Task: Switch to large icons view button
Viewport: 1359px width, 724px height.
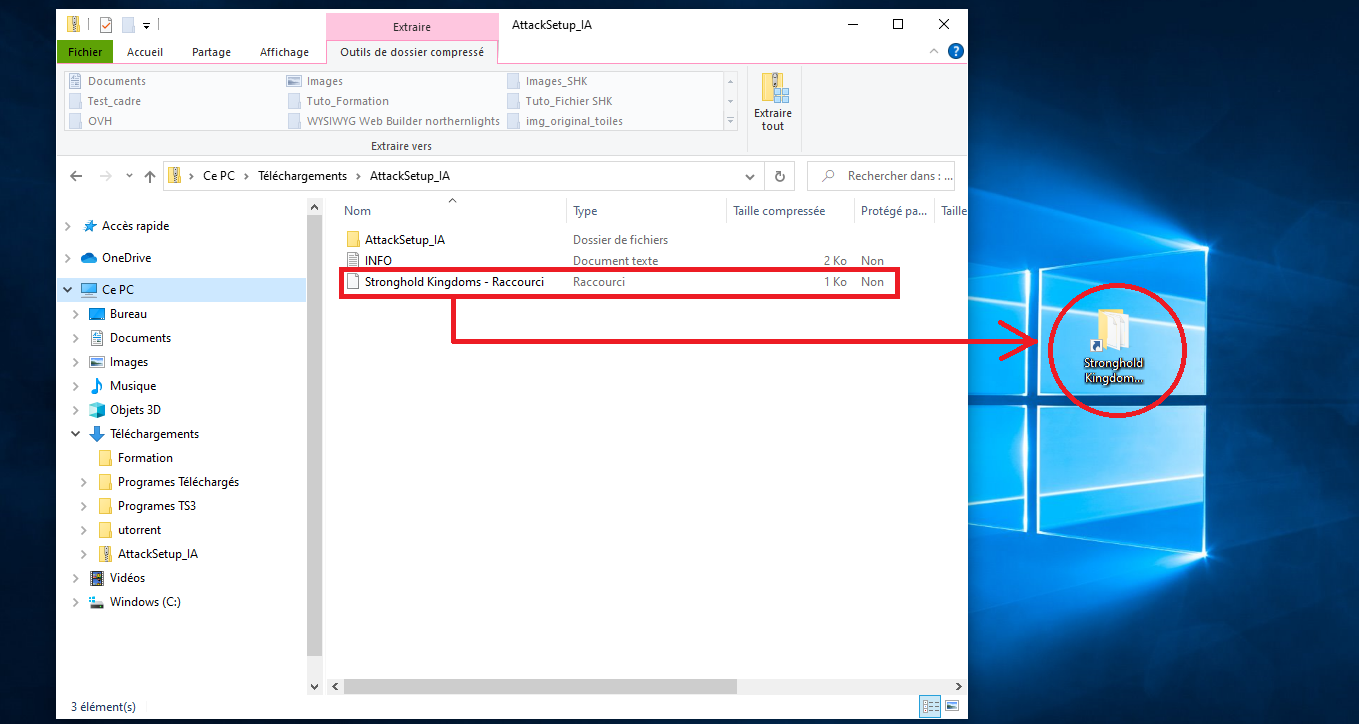Action: click(952, 706)
